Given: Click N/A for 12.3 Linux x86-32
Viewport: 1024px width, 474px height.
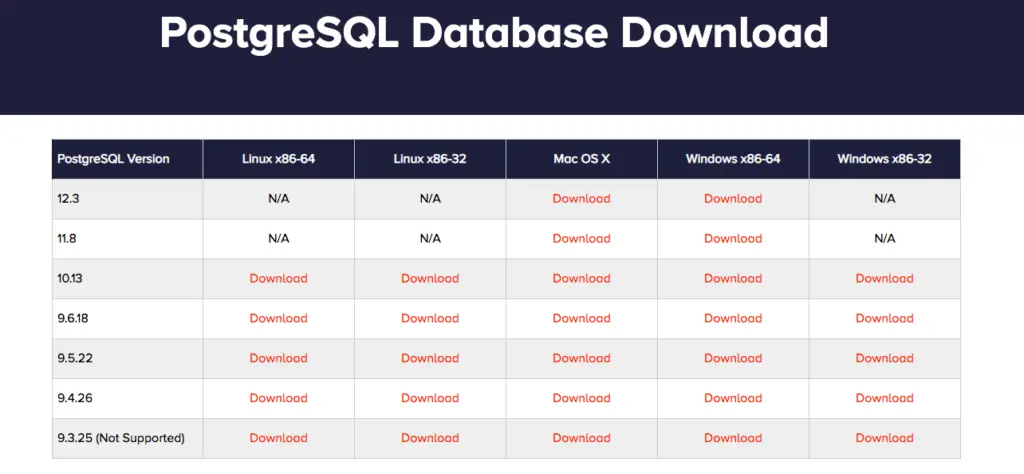Looking at the screenshot, I should (430, 198).
